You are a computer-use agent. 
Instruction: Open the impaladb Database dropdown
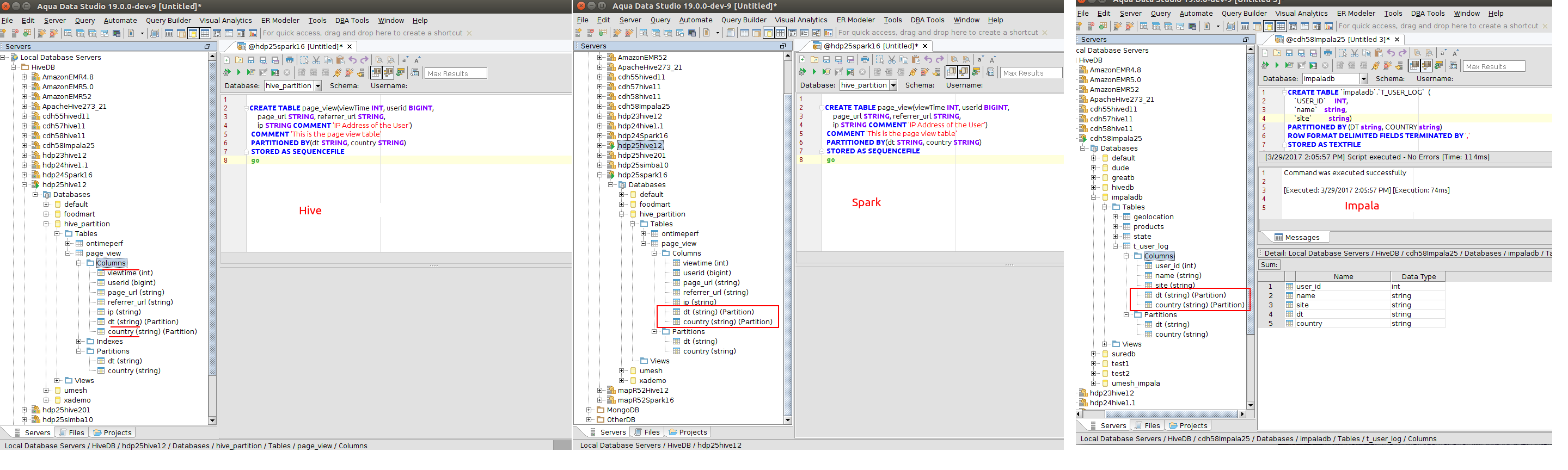tap(1363, 79)
